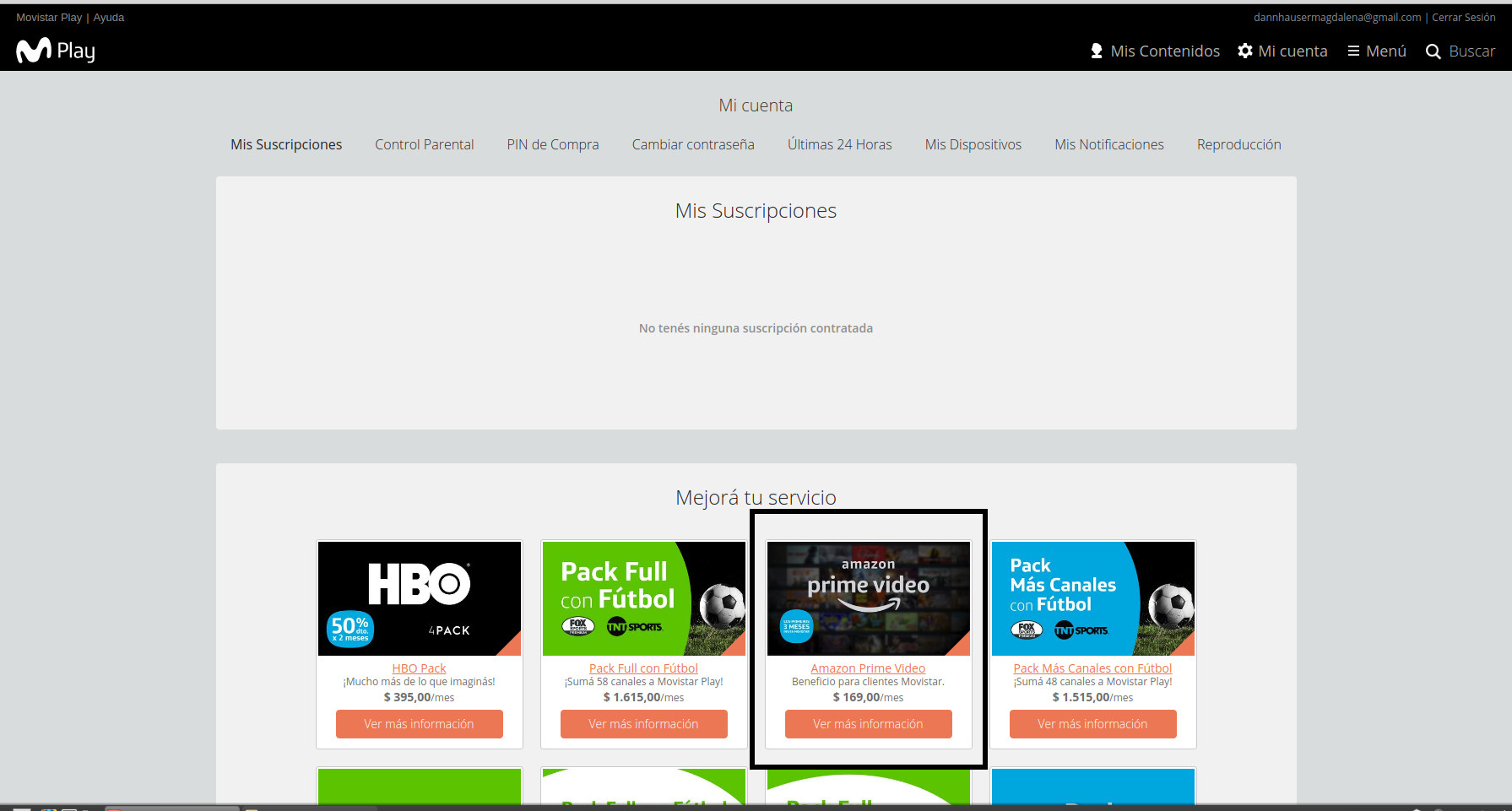Screen dimensions: 1512x811
Task: Go to the Cambiar contraseña tab
Action: pos(692,144)
